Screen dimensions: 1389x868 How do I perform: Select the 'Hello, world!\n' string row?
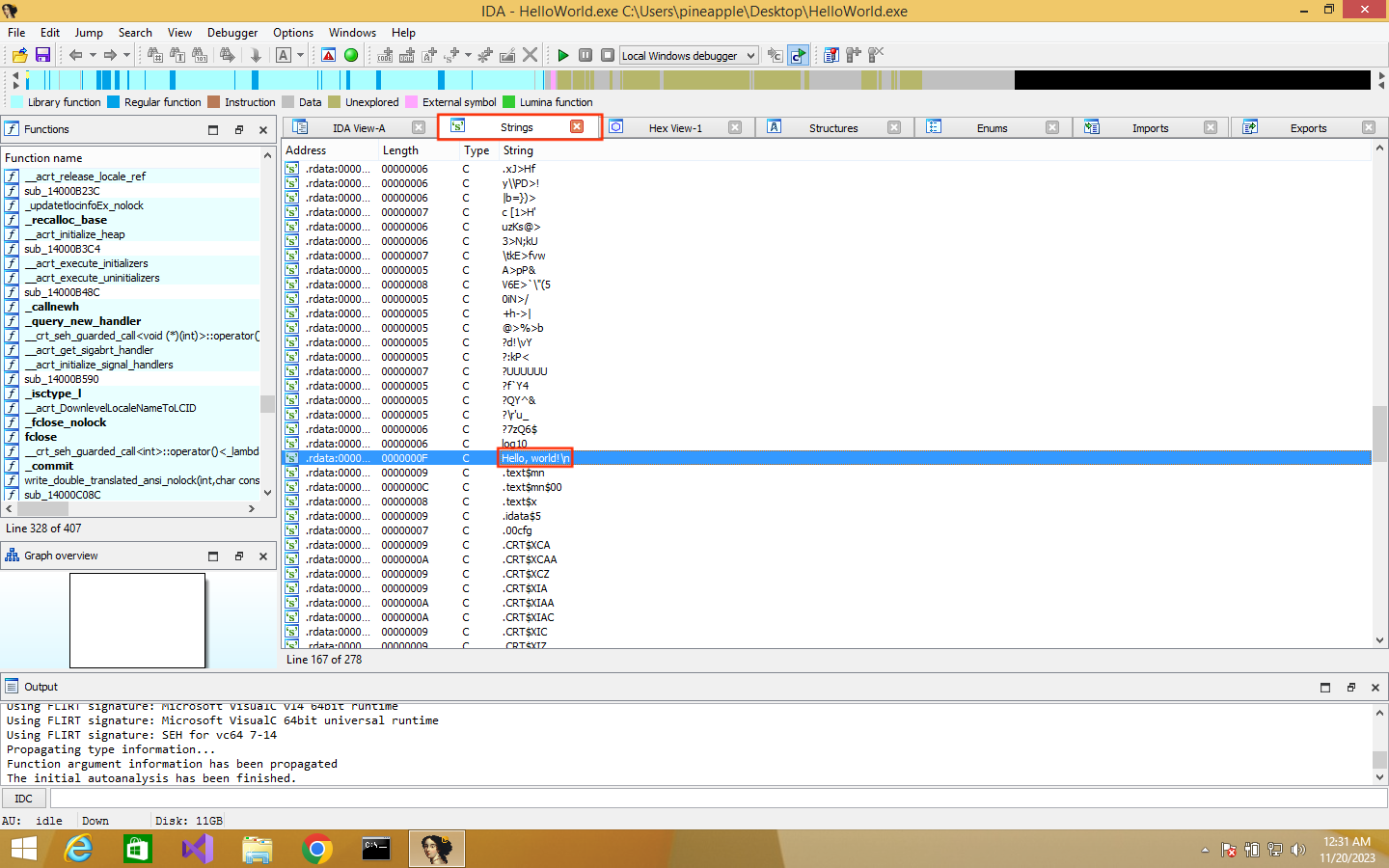[x=827, y=458]
